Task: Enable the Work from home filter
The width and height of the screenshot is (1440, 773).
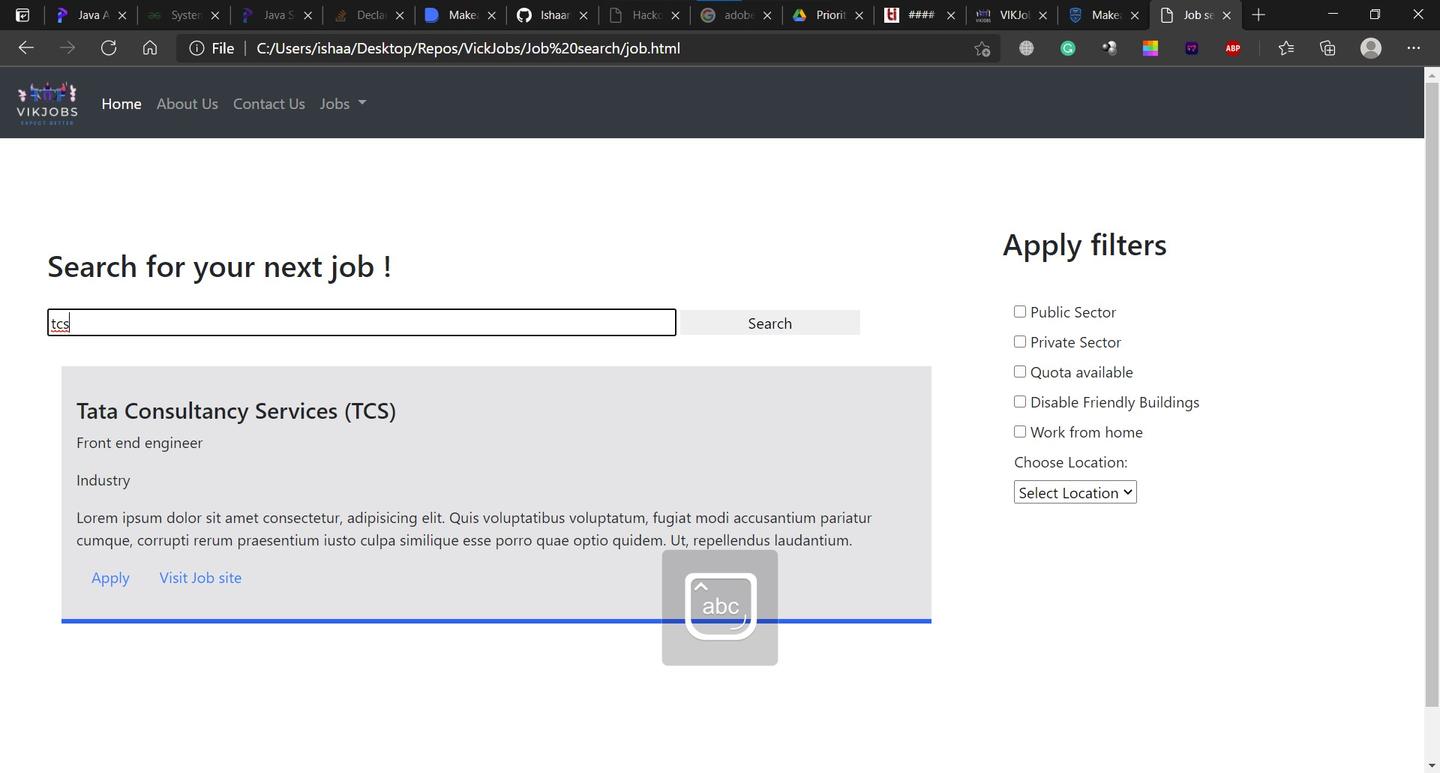Action: (x=1020, y=432)
